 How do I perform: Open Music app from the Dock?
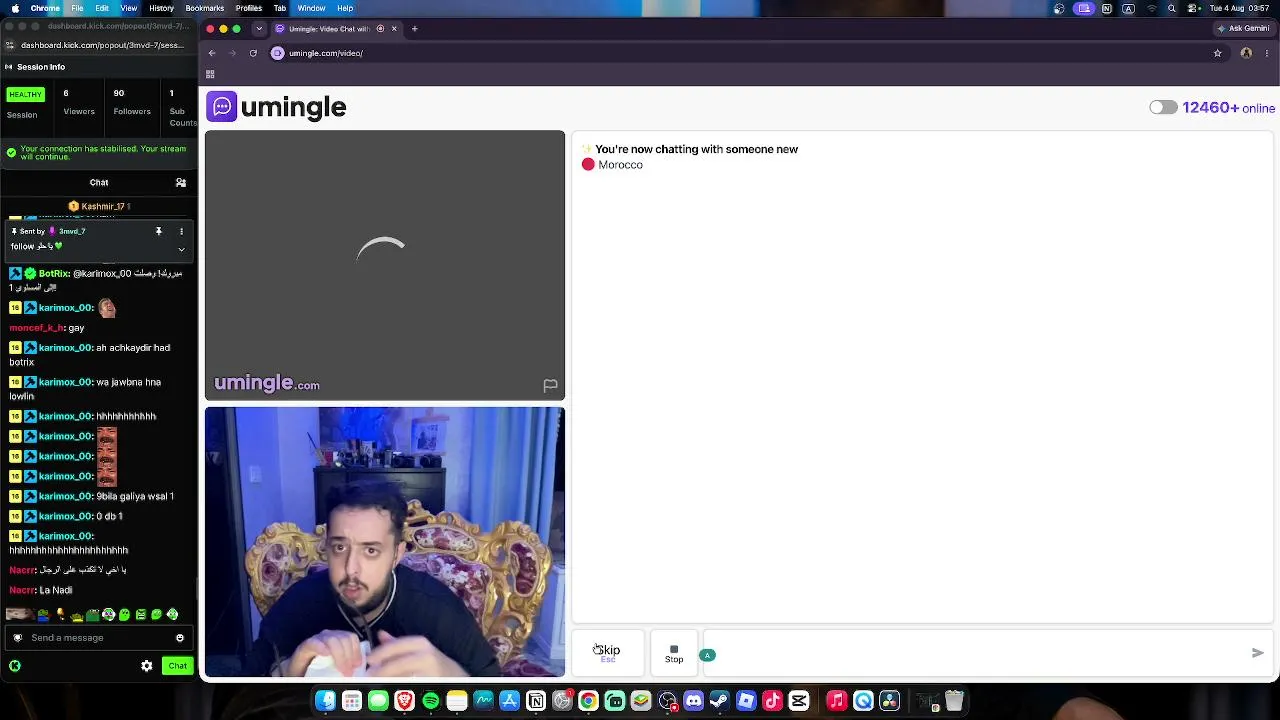tap(837, 701)
